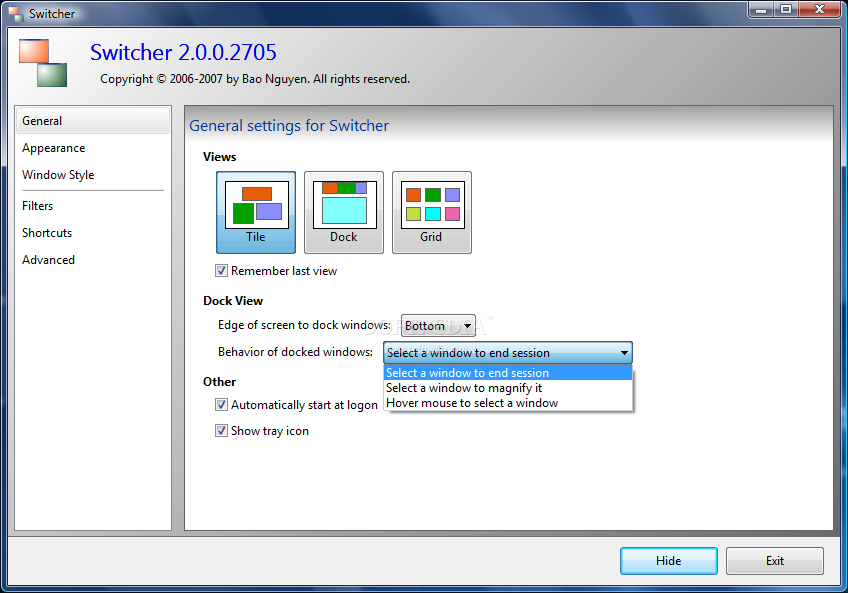Close the Switcher window
This screenshot has width=848, height=593.
tap(819, 10)
